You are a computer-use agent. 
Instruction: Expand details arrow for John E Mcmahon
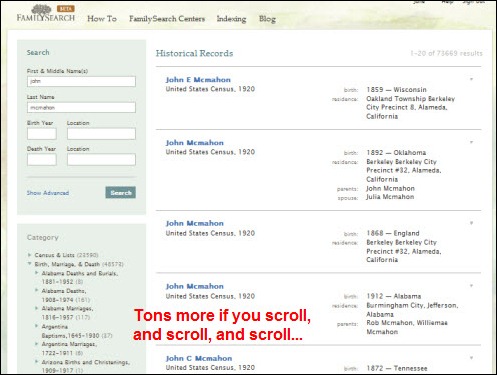(x=471, y=79)
